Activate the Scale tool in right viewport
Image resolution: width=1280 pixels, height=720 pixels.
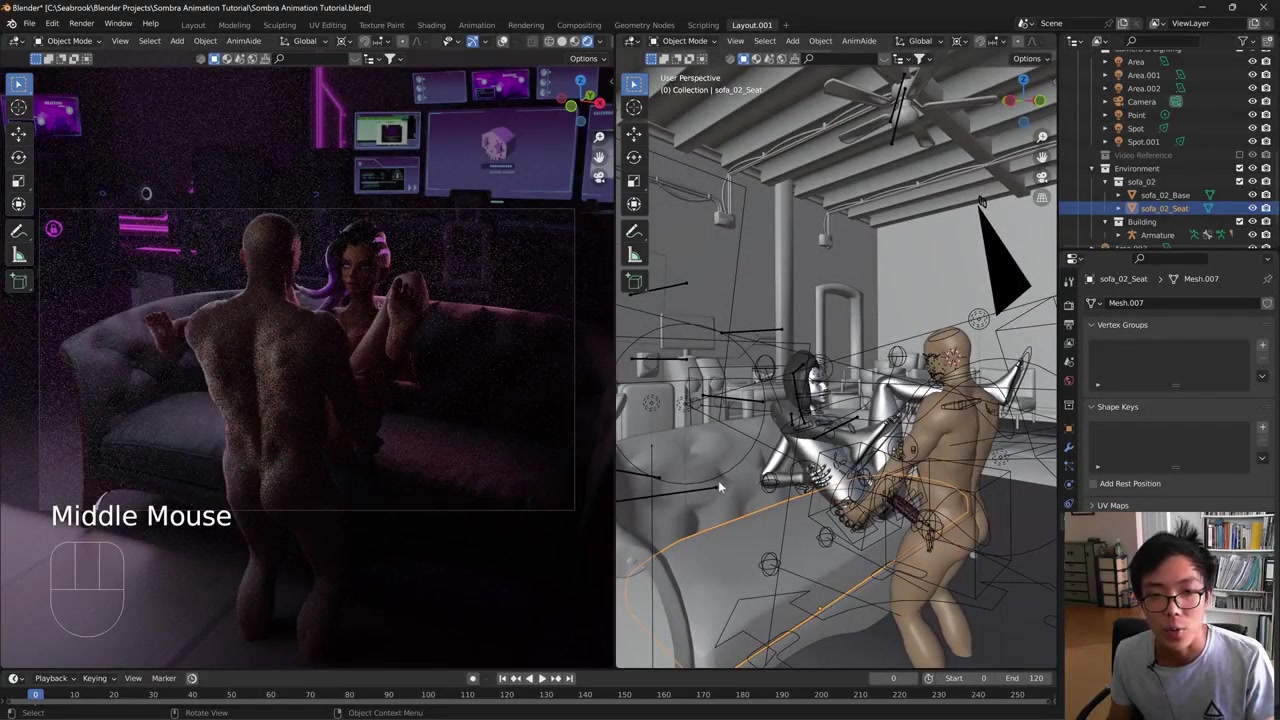(x=634, y=181)
